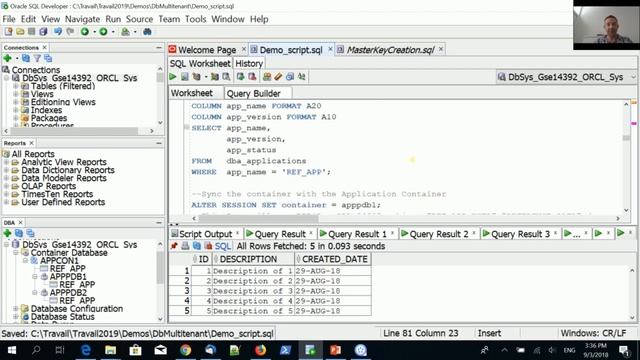Open the Tools menu
640x360 pixels.
tap(196, 19)
